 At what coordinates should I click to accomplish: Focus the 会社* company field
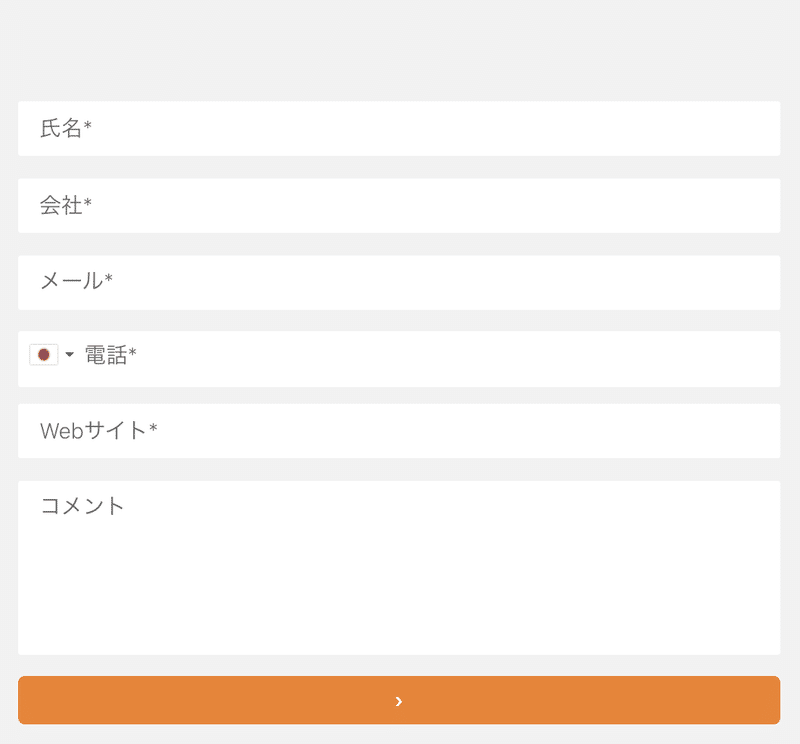click(400, 205)
